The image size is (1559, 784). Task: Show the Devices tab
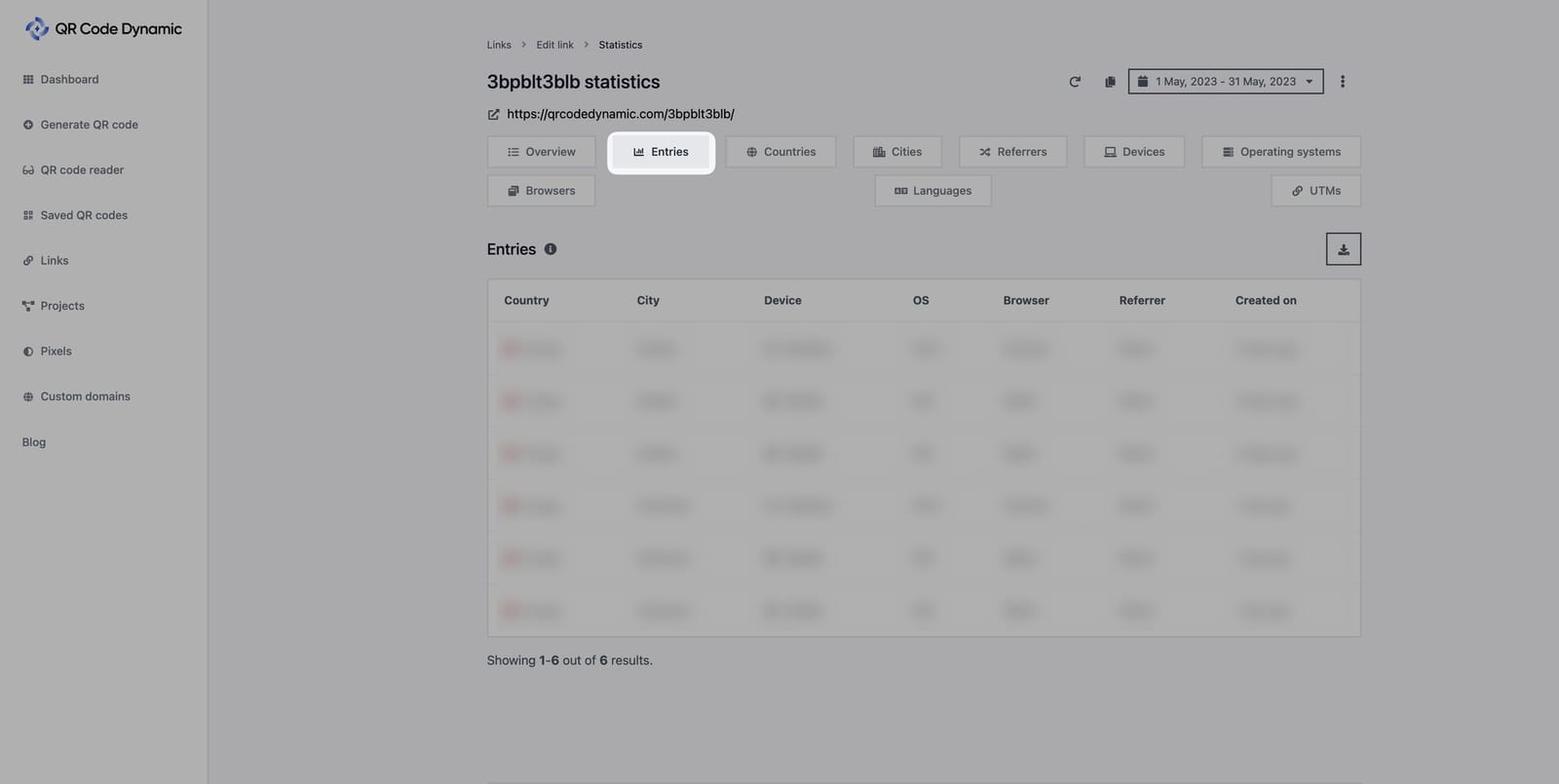(1134, 152)
